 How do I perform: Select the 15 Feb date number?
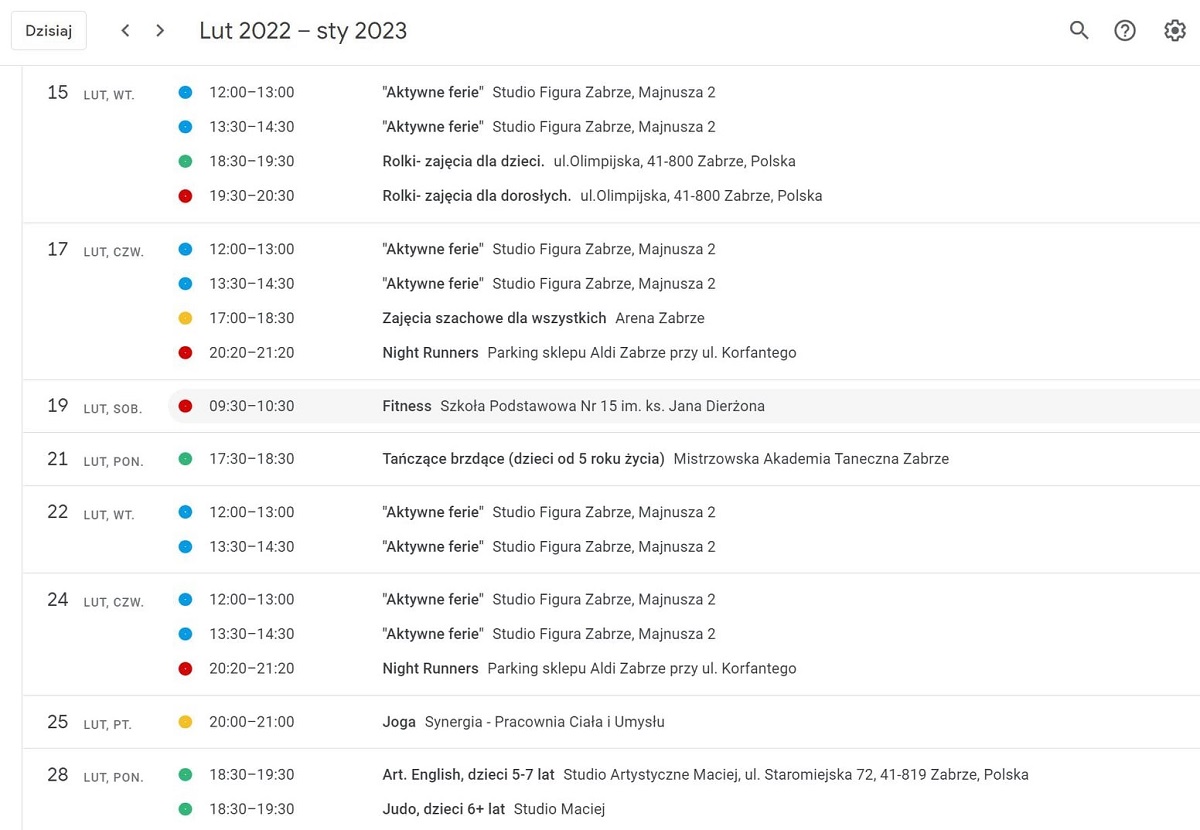(x=58, y=92)
